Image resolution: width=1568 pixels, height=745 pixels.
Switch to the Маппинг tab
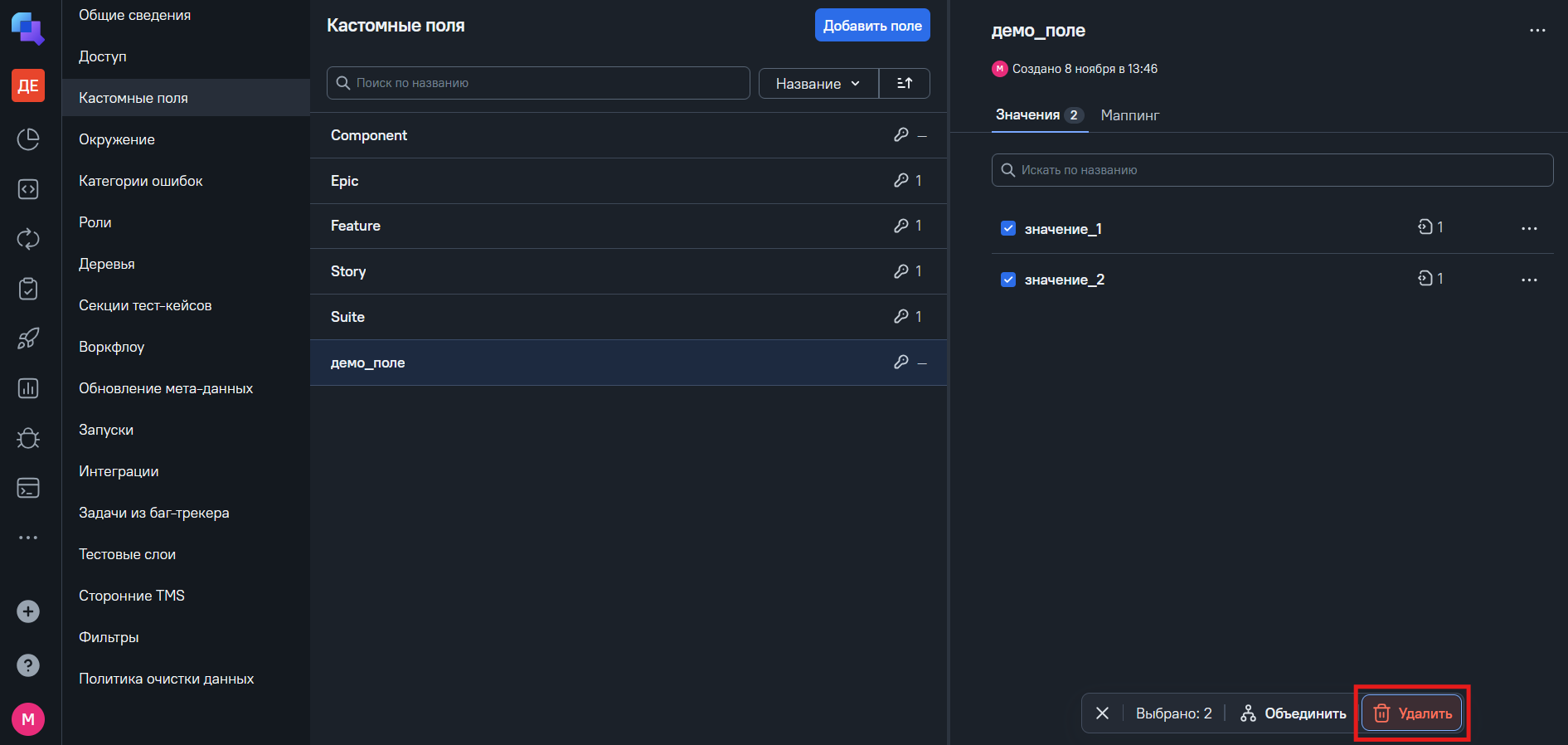(x=1129, y=115)
